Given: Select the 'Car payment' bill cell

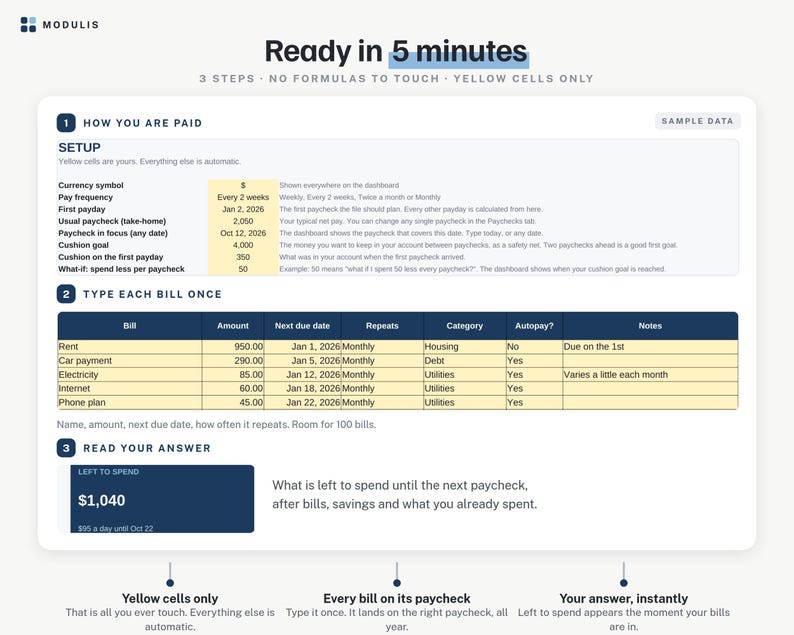Looking at the screenshot, I should pyautogui.click(x=130, y=361).
